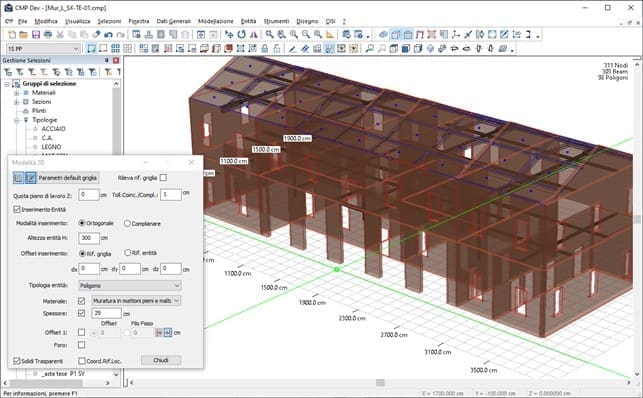
Task: Collapse the Tipologie tree node
Action: 17,120
